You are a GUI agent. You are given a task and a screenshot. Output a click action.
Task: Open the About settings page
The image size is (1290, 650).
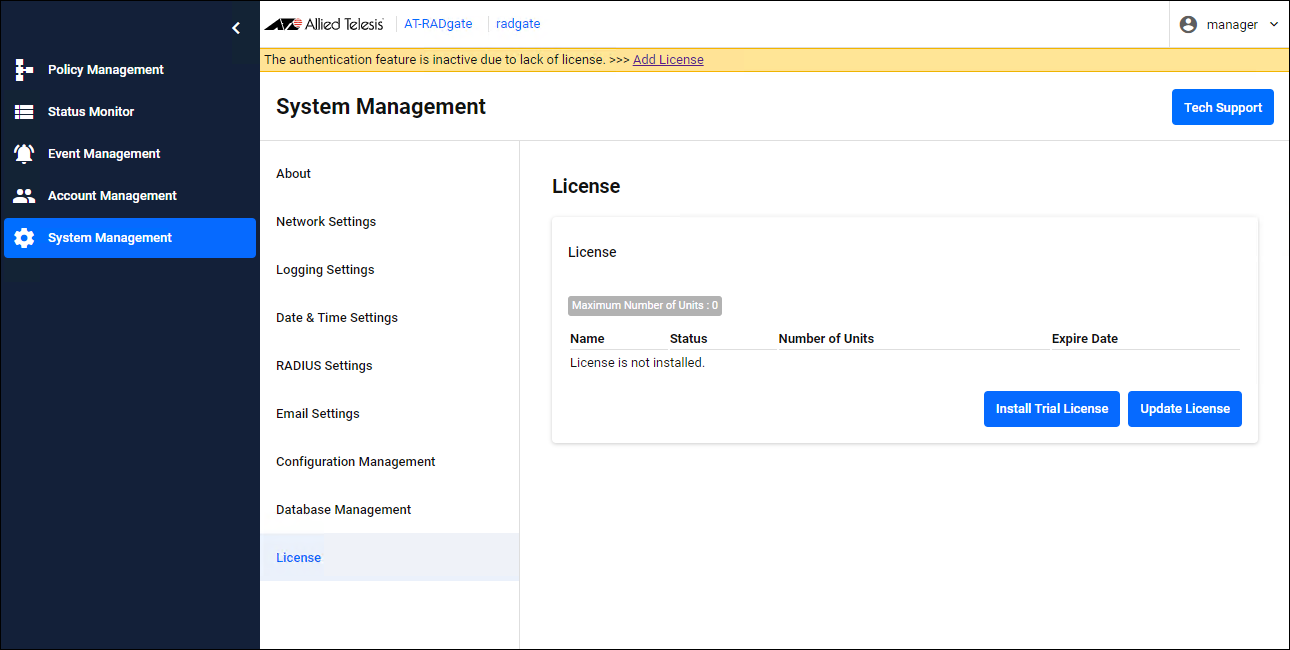coord(294,174)
